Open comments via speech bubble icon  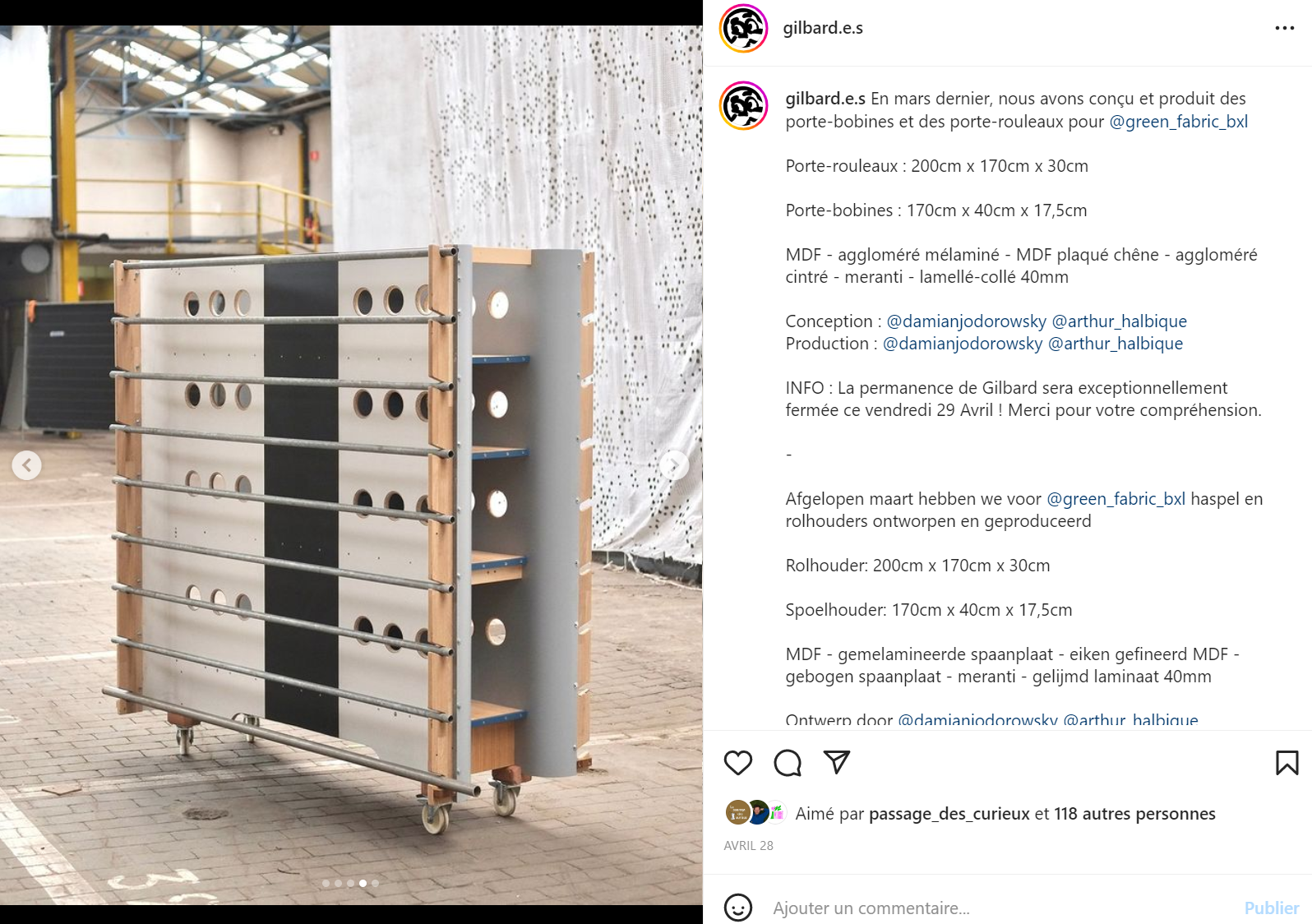coord(788,763)
